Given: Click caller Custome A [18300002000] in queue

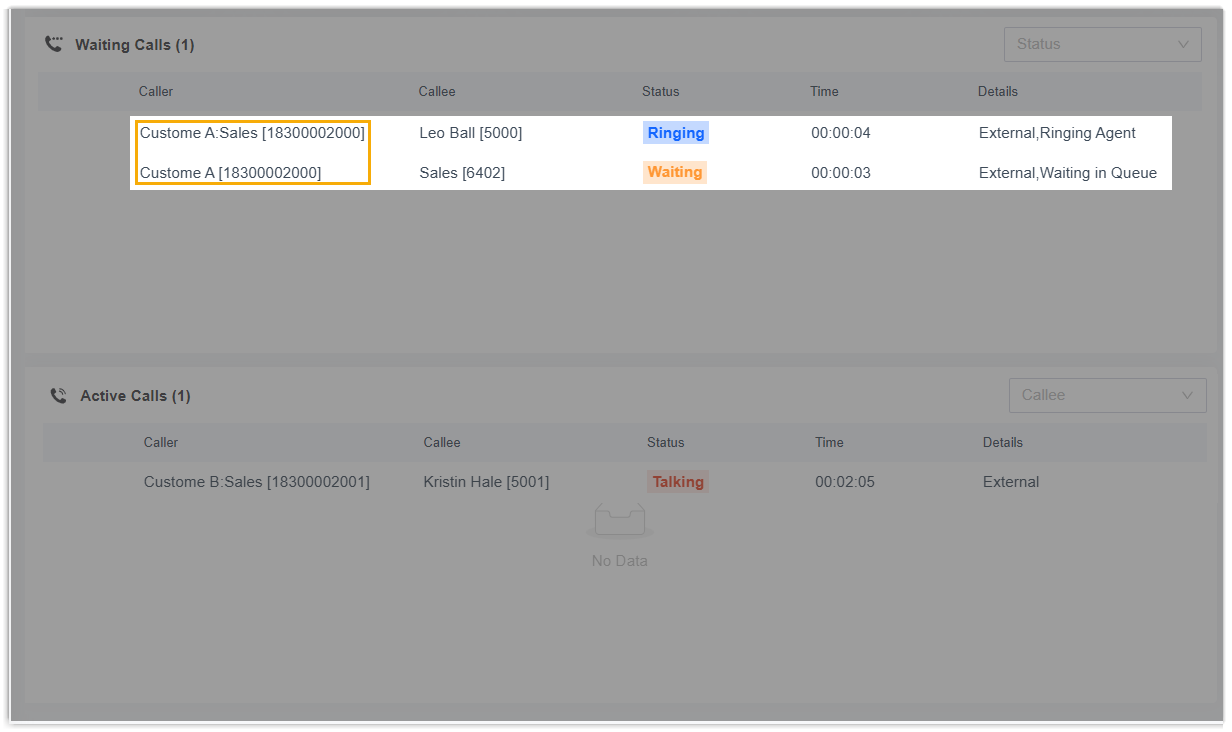Looking at the screenshot, I should coord(230,173).
